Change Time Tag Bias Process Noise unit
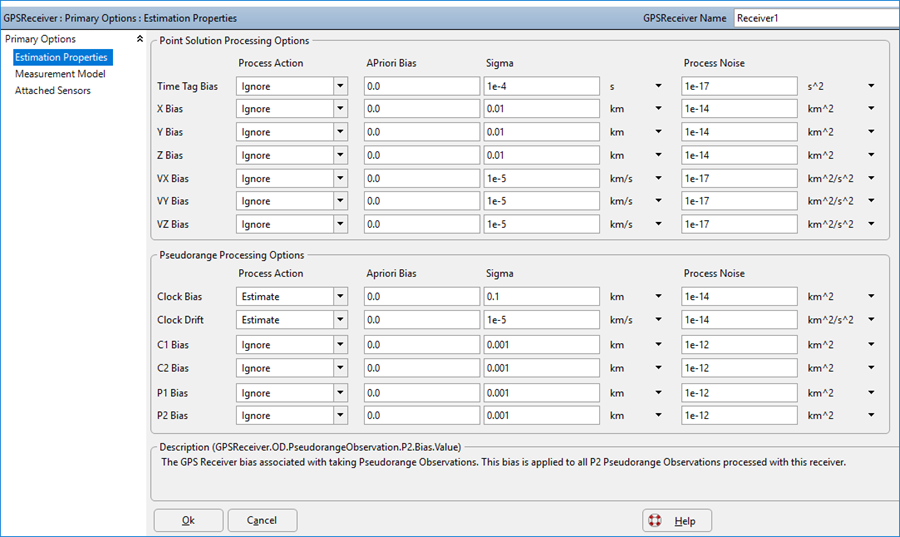 coord(871,86)
